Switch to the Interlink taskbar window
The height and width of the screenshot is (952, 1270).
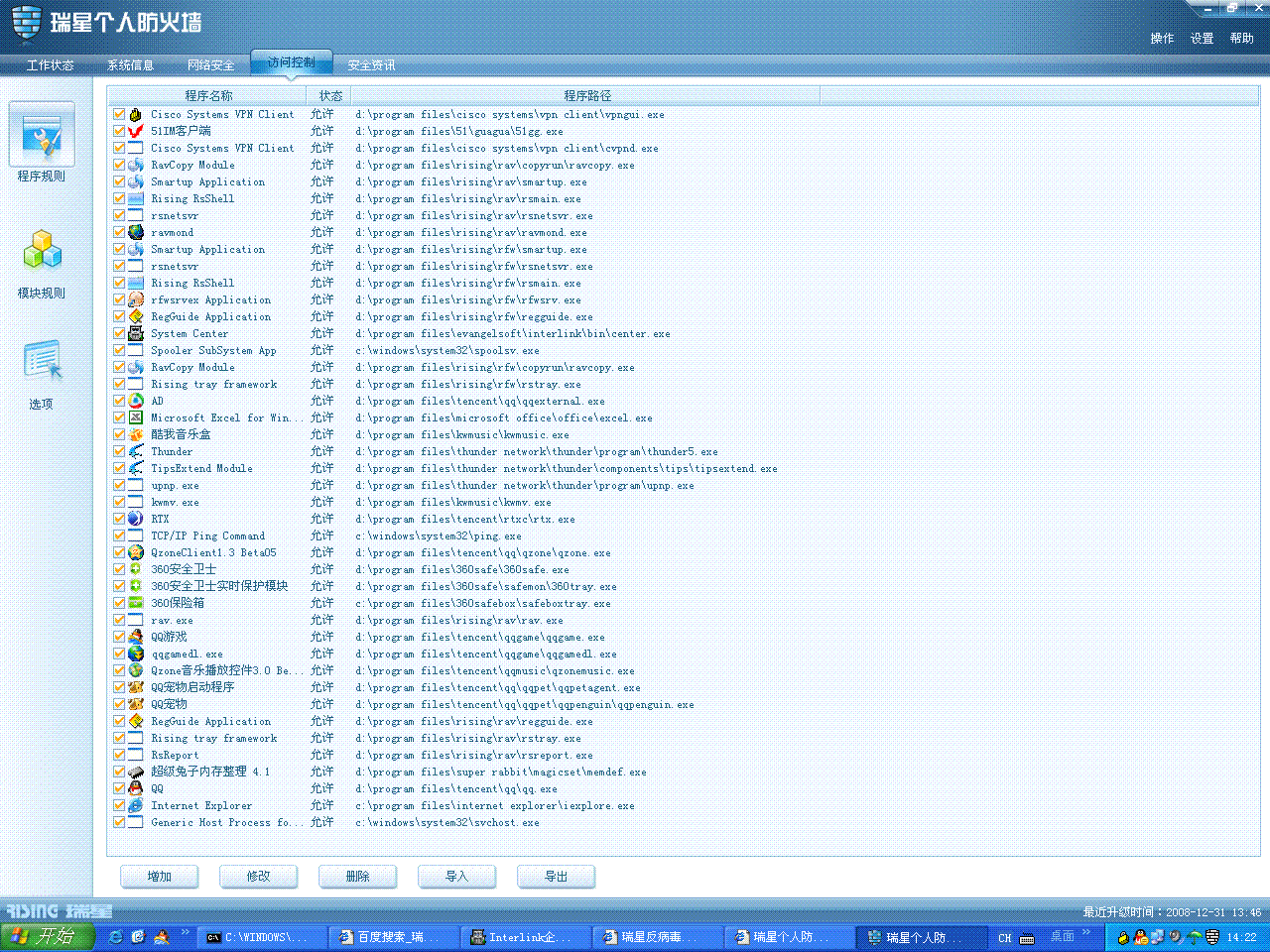tap(526, 937)
